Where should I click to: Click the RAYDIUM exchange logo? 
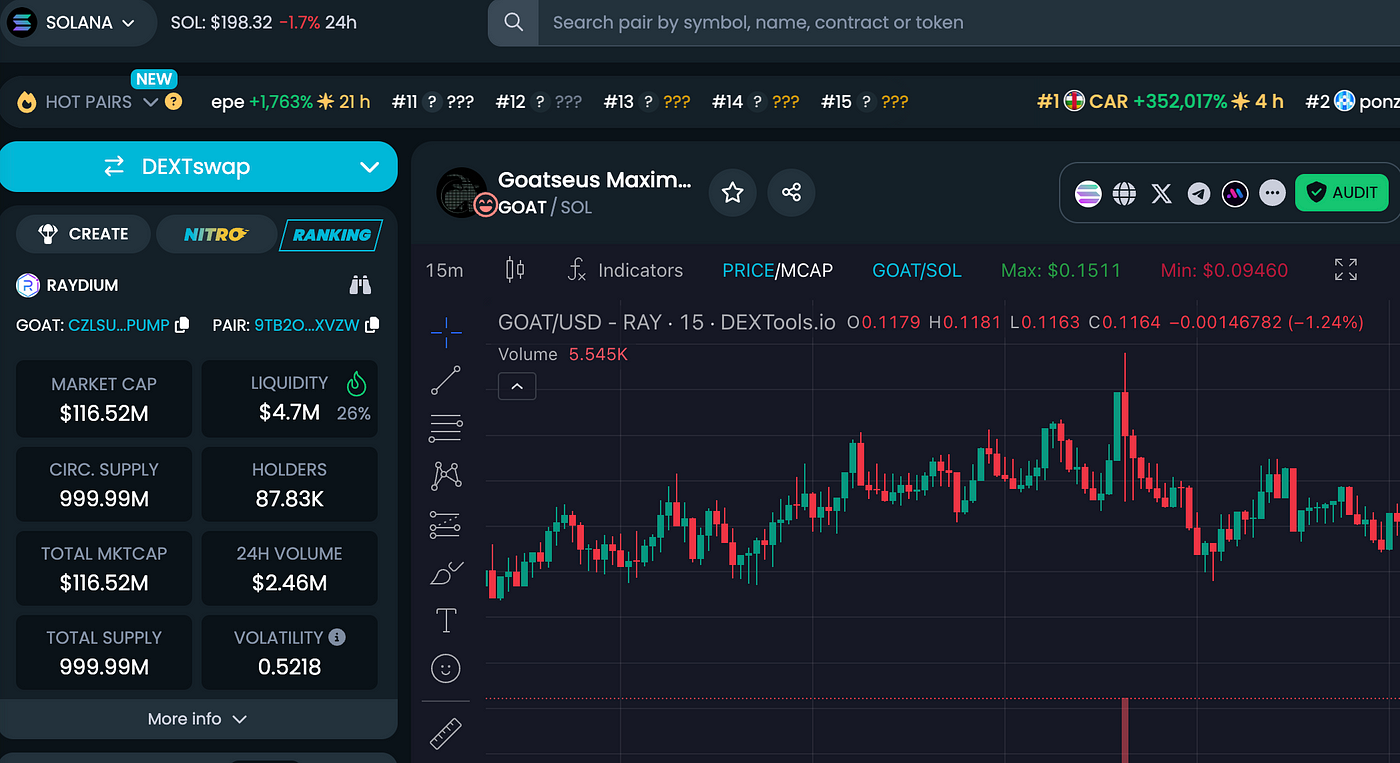(28, 285)
